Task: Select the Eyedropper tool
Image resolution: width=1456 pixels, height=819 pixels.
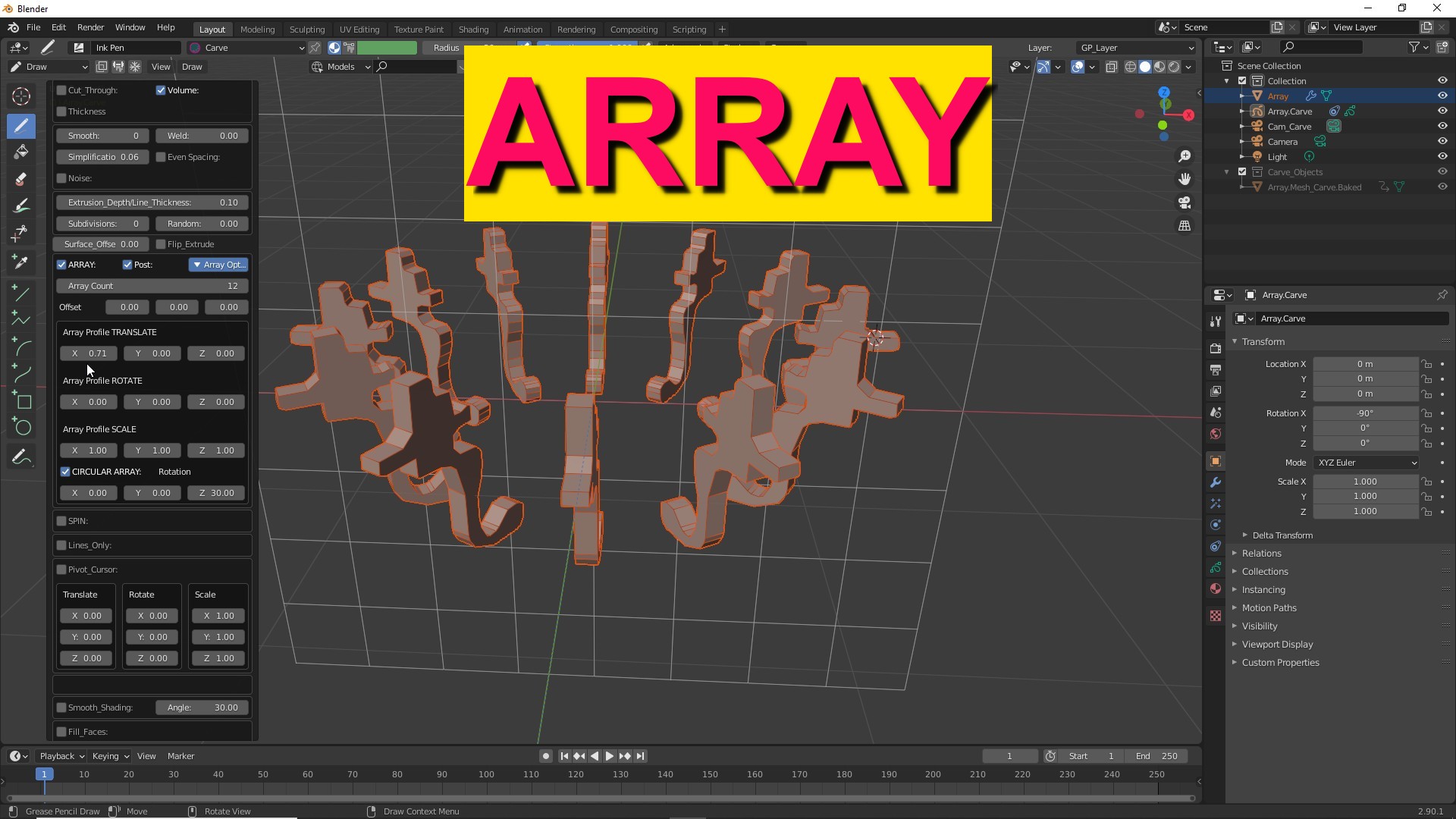Action: 21,262
